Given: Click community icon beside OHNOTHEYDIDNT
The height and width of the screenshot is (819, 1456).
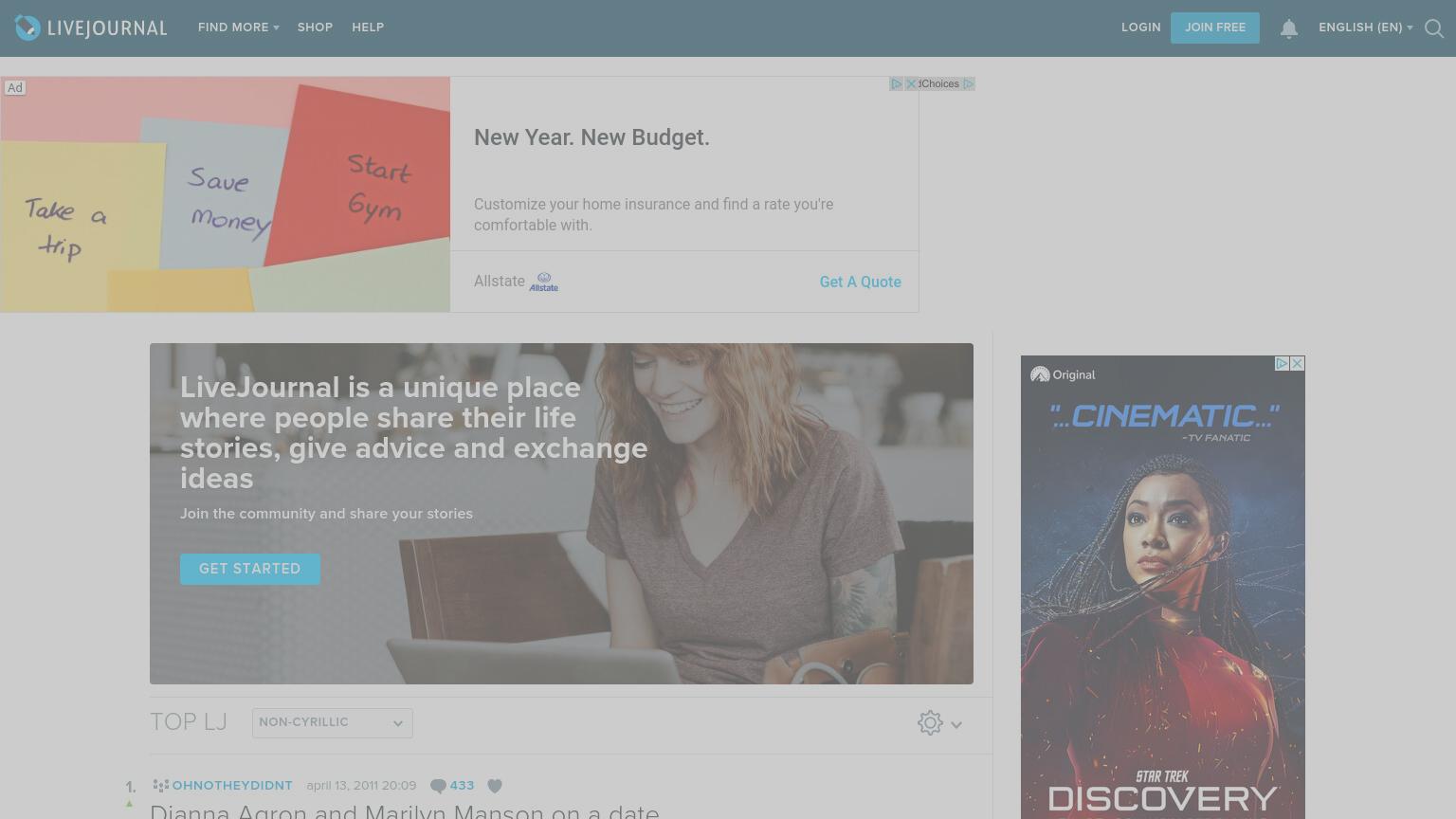Looking at the screenshot, I should (x=161, y=786).
